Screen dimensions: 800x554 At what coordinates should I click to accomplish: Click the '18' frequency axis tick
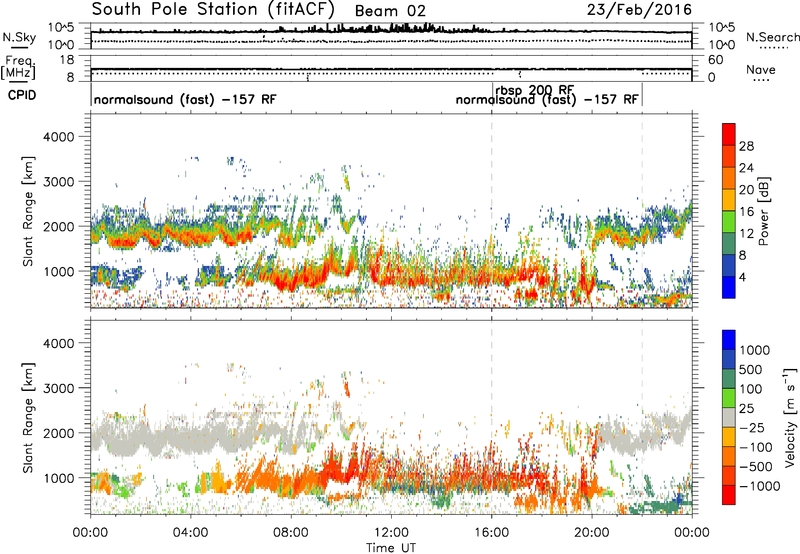coord(67,60)
